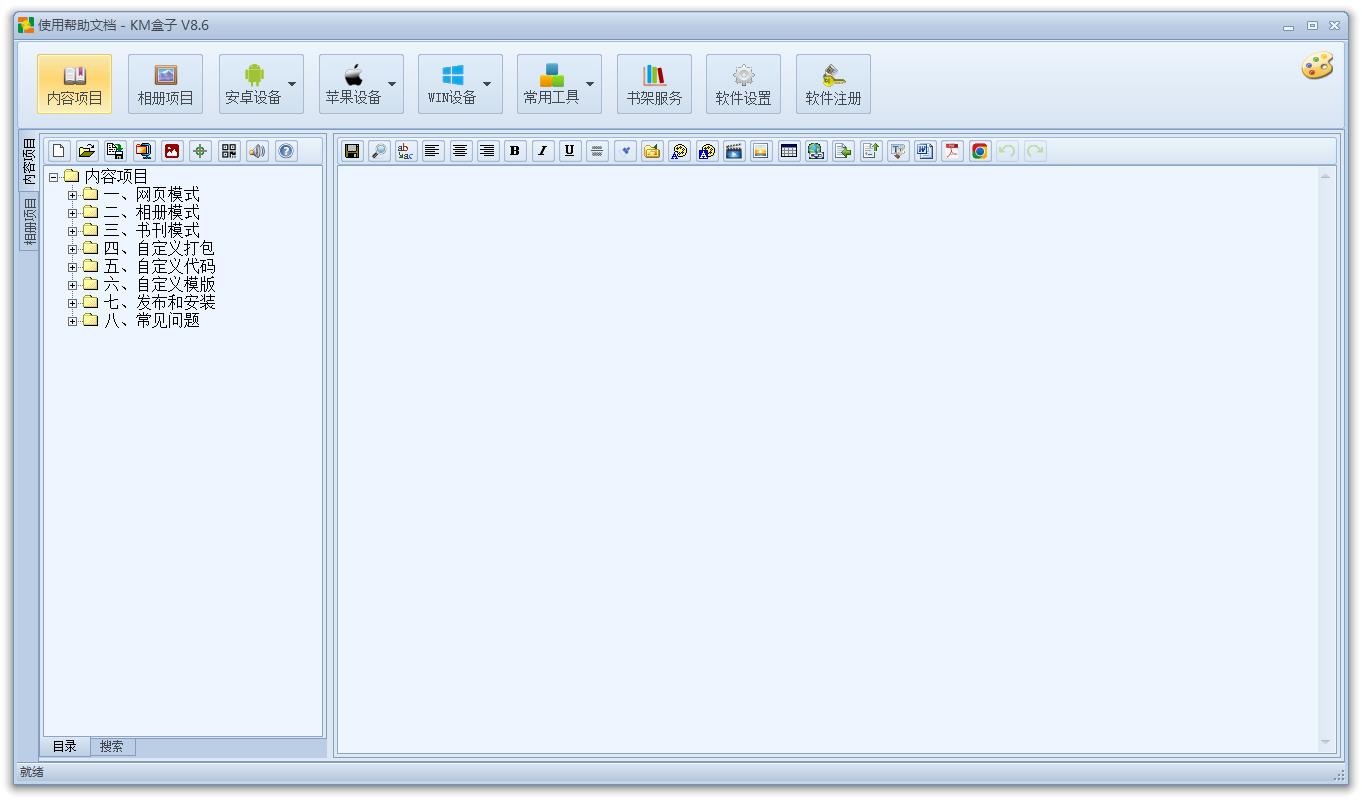Click the 就绪 status bar text
Viewport: 1362px width, 800px height.
(x=32, y=772)
